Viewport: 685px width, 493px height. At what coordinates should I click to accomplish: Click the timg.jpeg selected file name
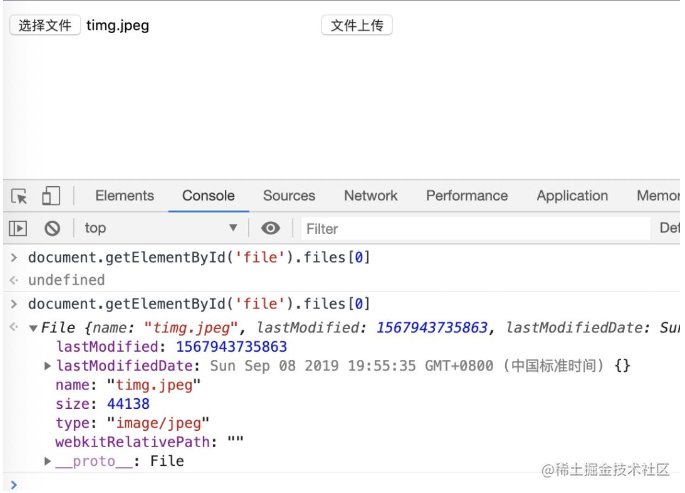[x=118, y=26]
